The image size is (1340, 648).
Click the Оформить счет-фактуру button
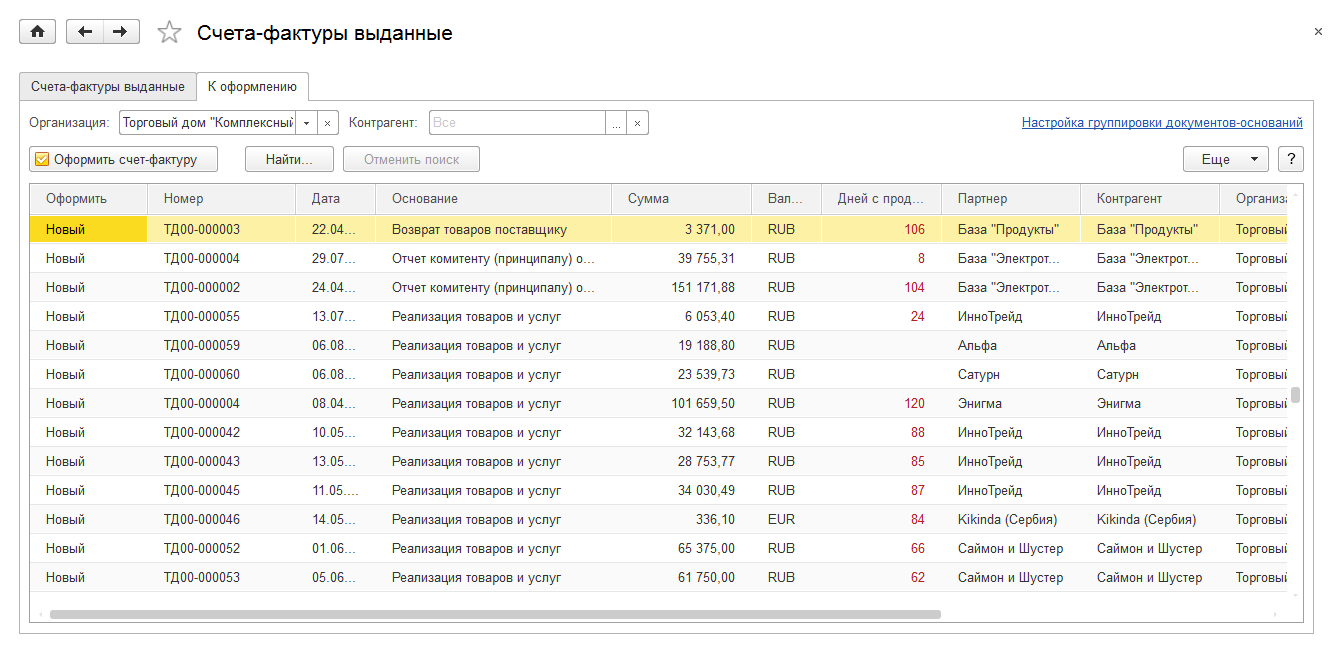[124, 159]
